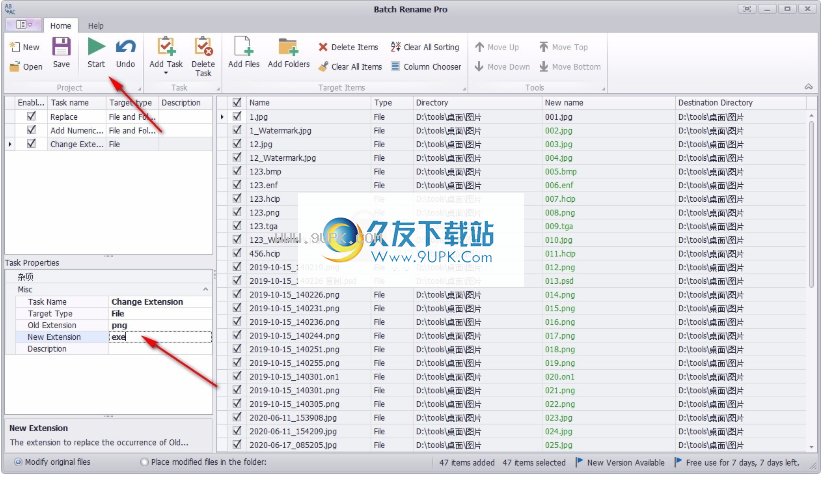This screenshot has width=822, height=481.
Task: Click the Move Bottom tool
Action: click(570, 67)
